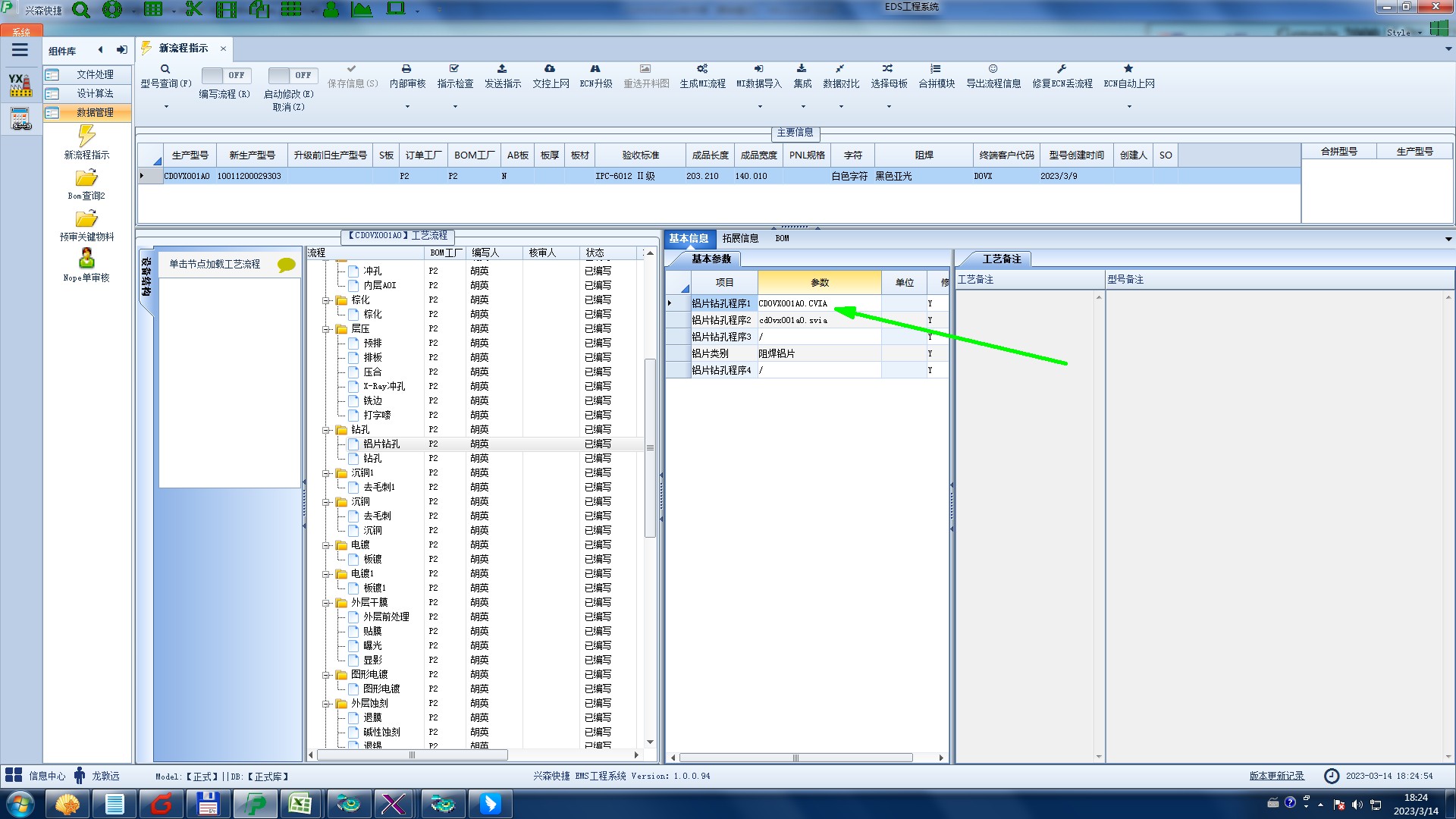Click the 内部审核 print icon
This screenshot has width=1456, height=819.
tap(406, 69)
